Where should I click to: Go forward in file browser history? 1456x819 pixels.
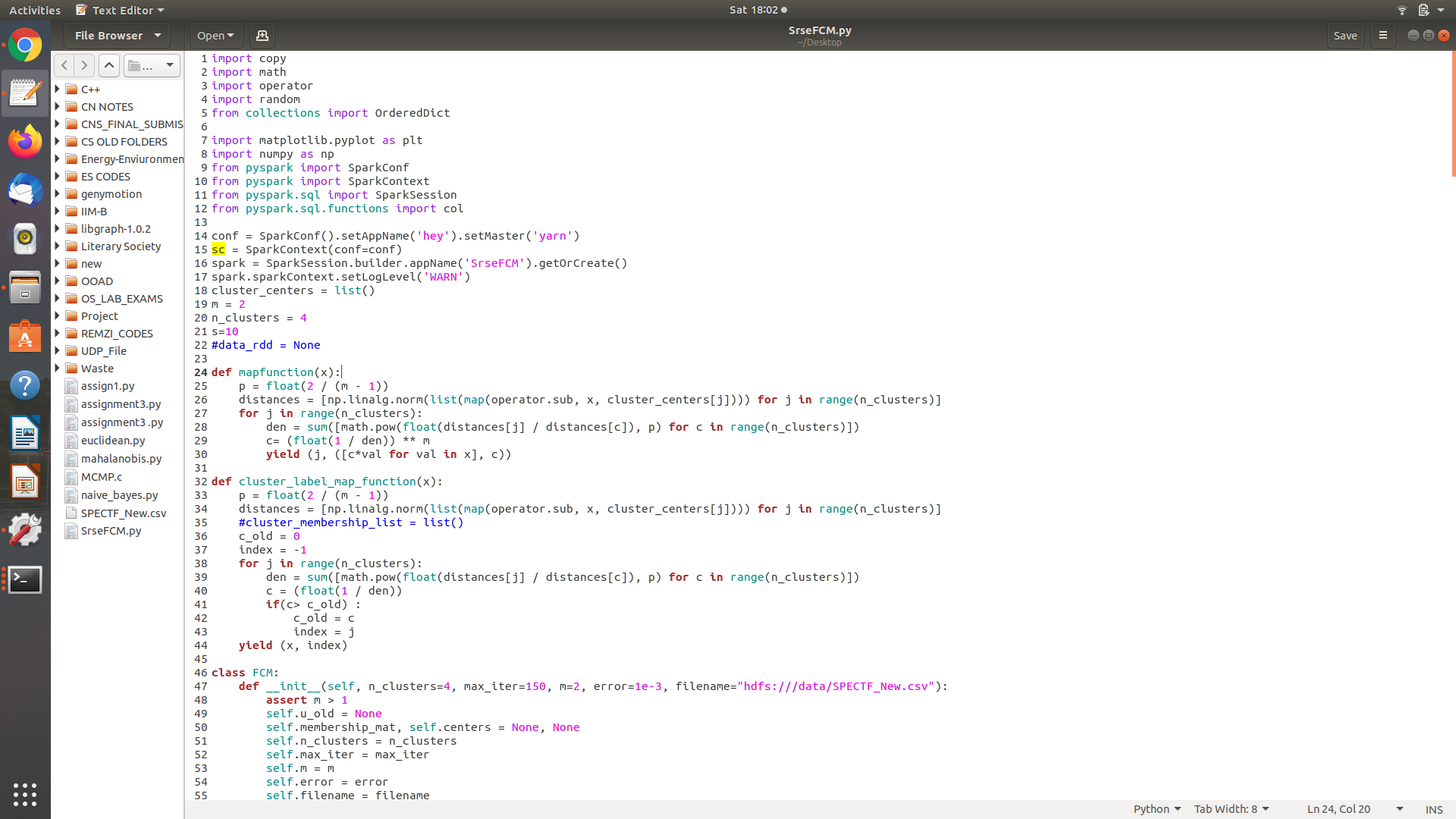85,66
